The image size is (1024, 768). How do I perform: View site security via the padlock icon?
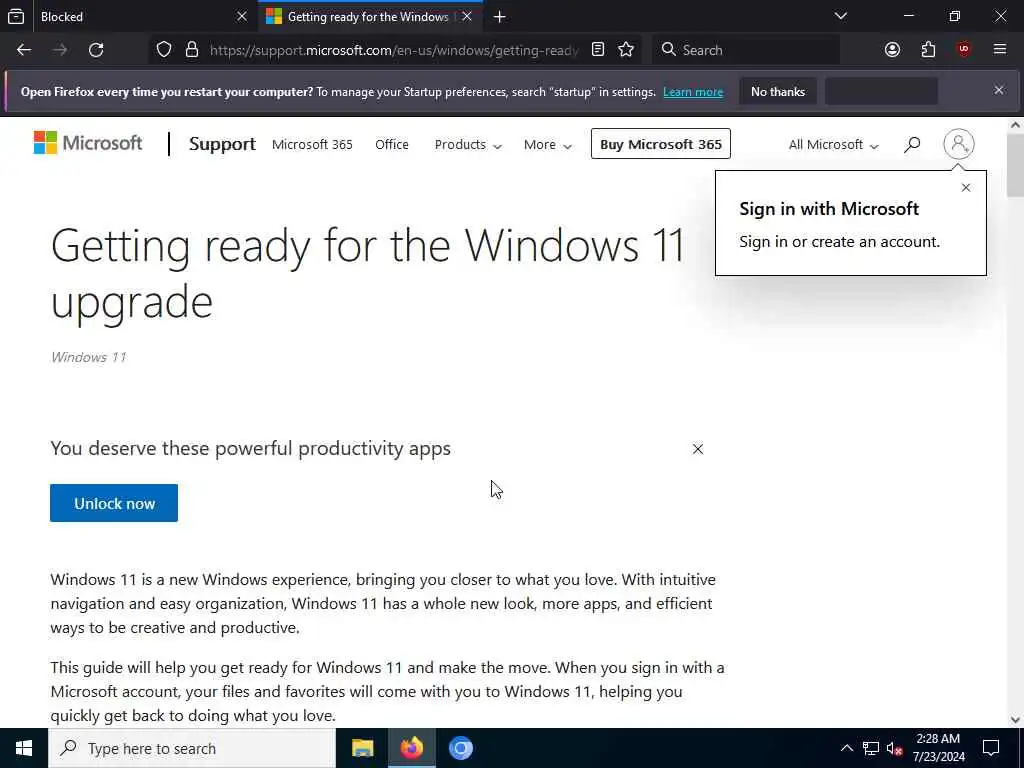click(192, 50)
